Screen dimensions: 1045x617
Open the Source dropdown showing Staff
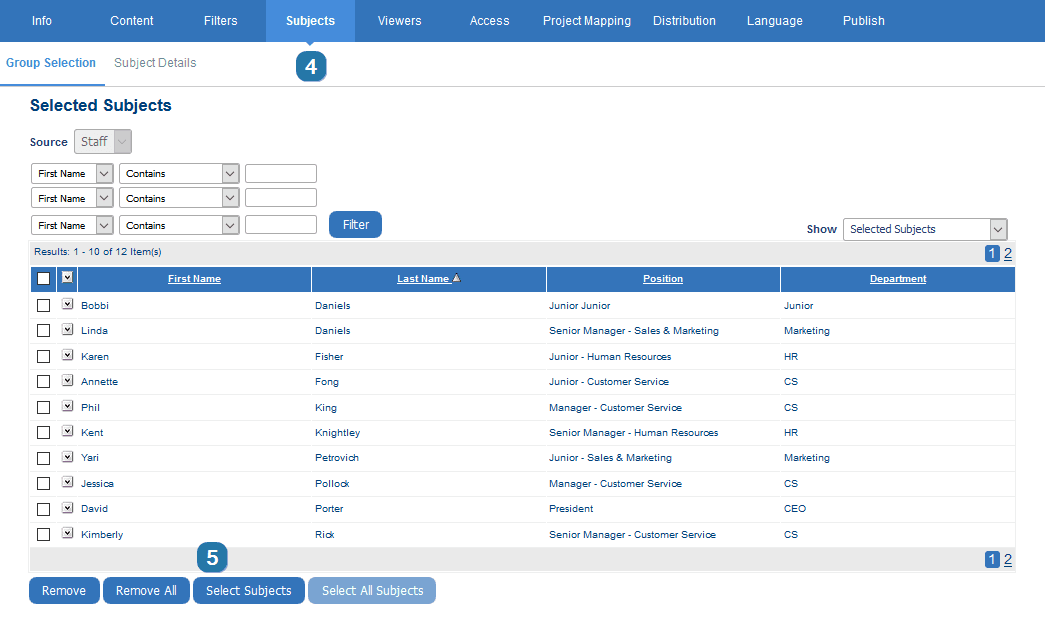coord(102,141)
